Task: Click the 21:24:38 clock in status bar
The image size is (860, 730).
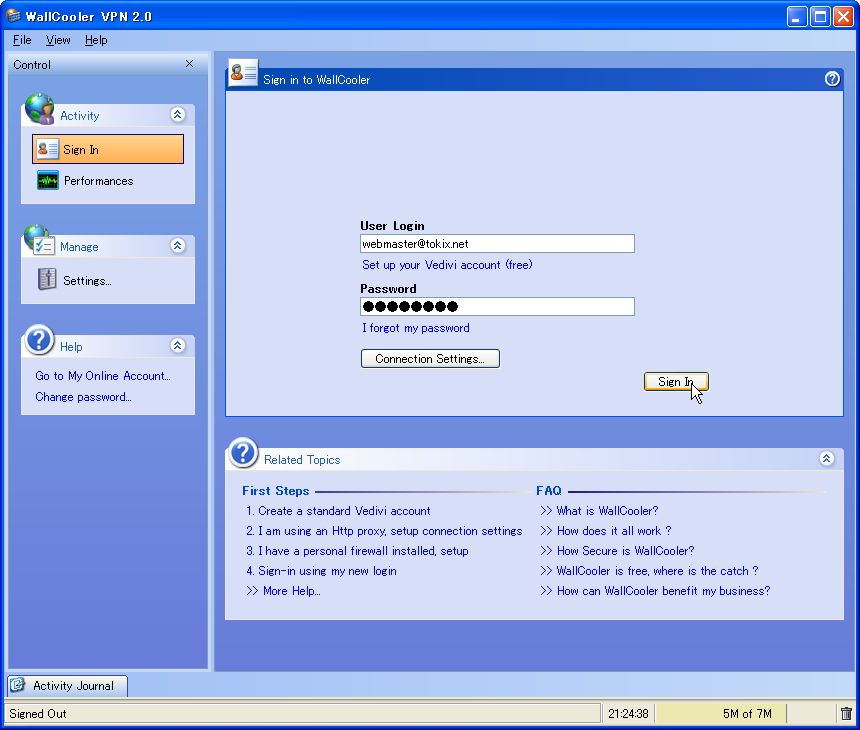Action: [x=628, y=714]
